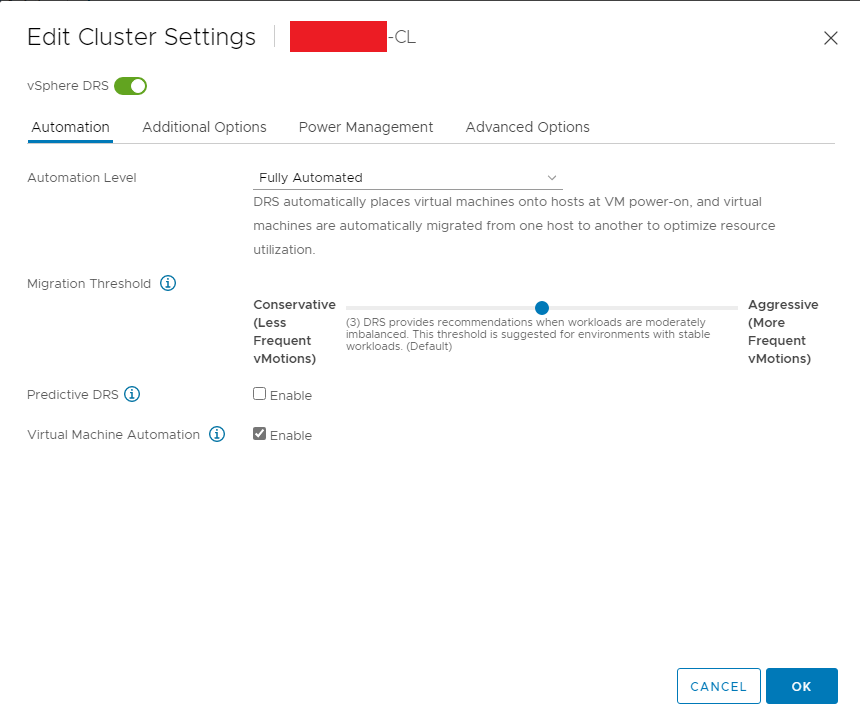Image resolution: width=860 pixels, height=726 pixels.
Task: Click the Migration Threshold info icon
Action: pos(168,283)
